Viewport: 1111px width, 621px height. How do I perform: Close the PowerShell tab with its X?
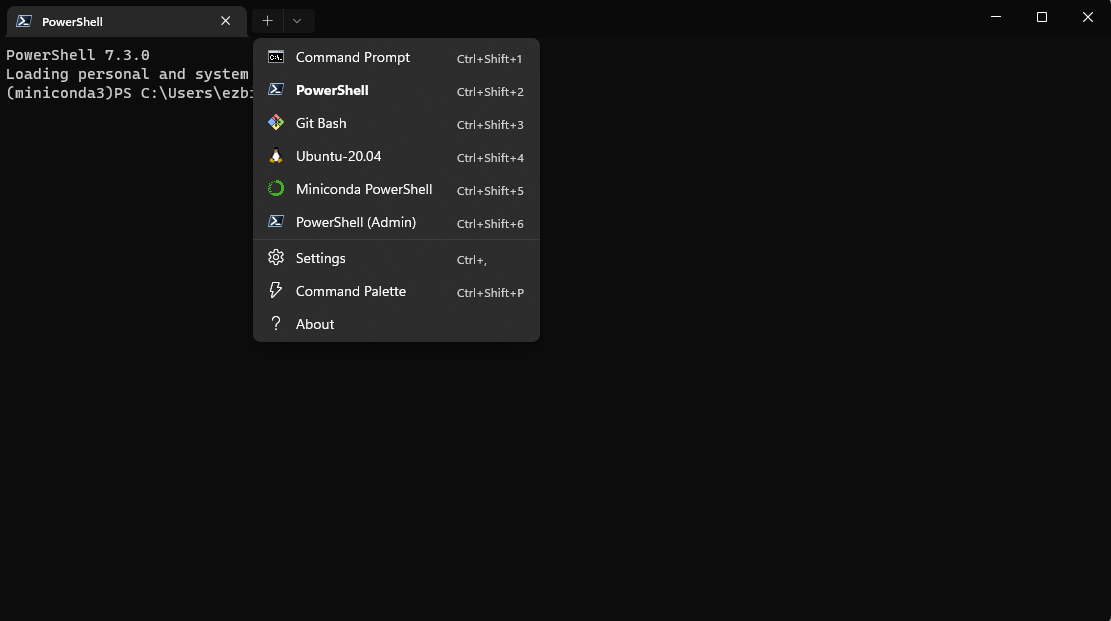225,21
